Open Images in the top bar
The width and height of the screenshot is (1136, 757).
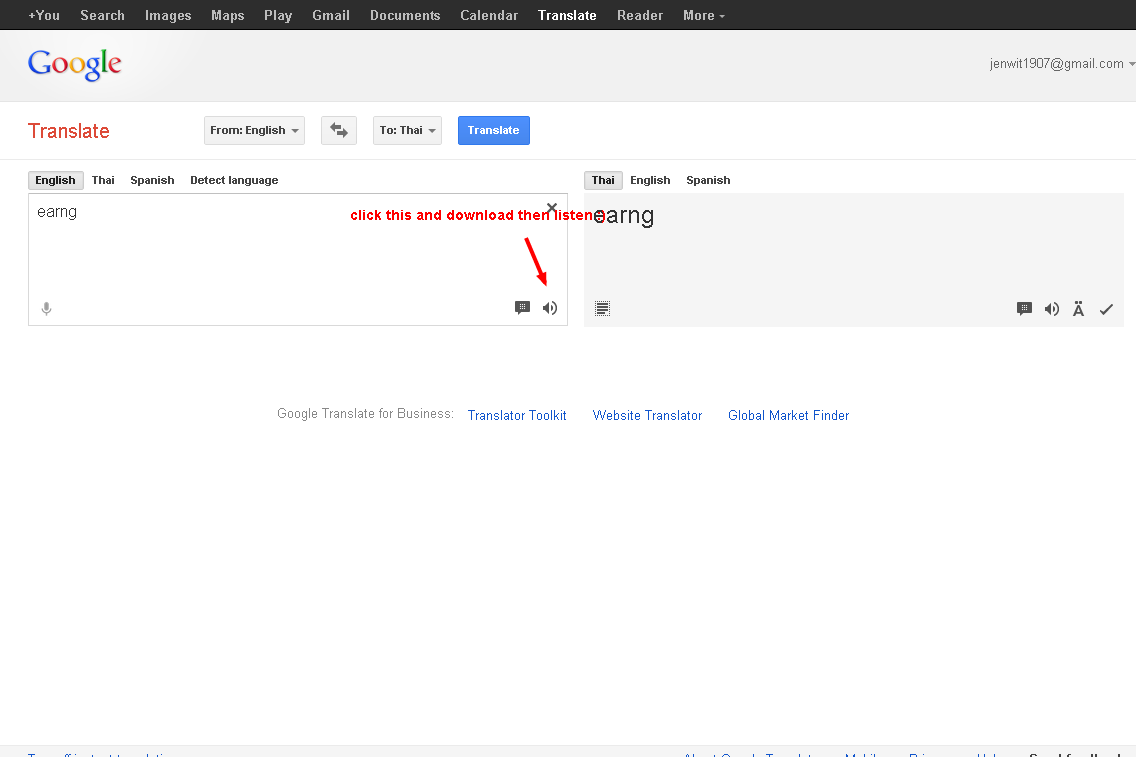coord(168,15)
